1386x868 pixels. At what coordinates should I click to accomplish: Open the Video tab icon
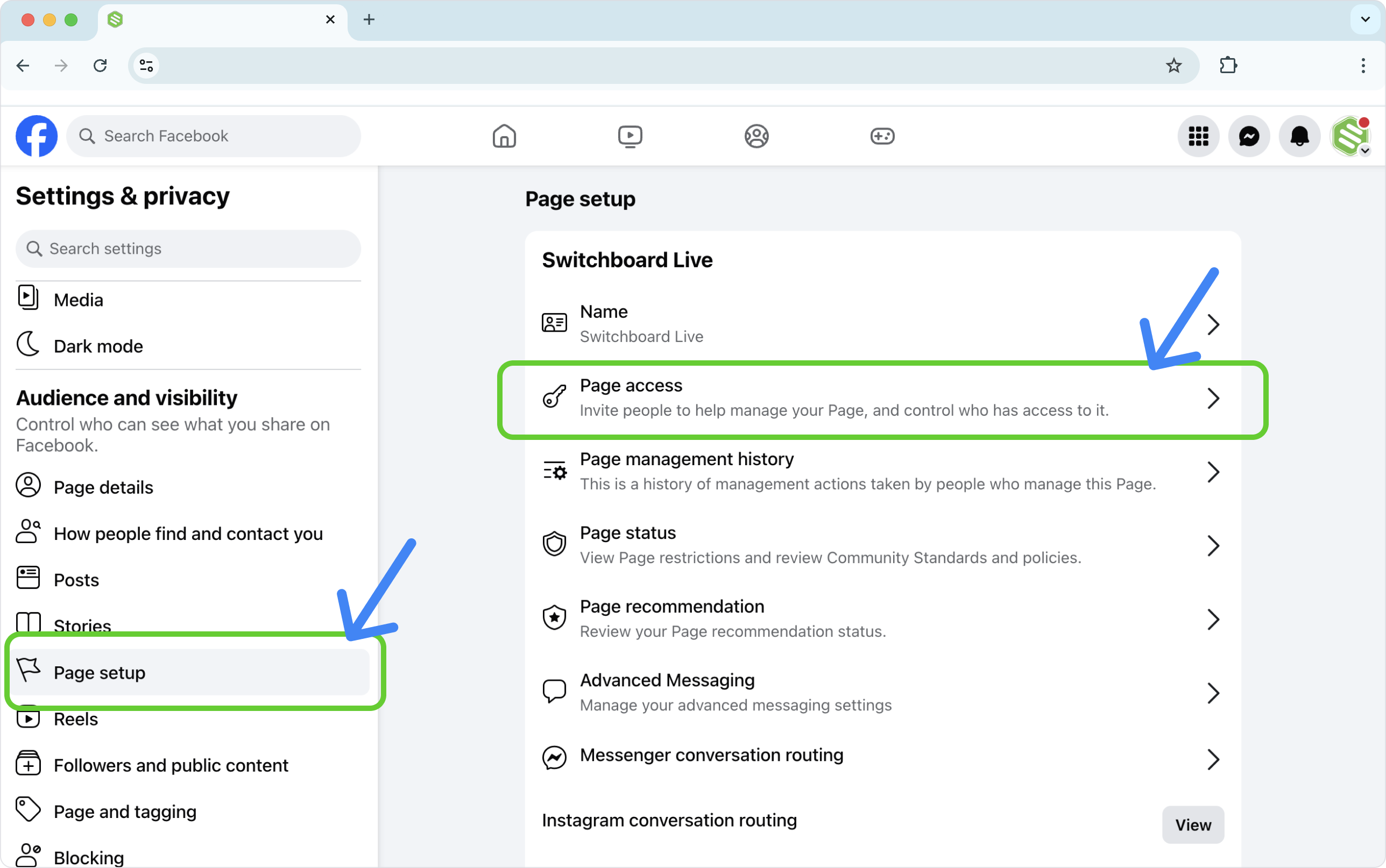[x=630, y=136]
